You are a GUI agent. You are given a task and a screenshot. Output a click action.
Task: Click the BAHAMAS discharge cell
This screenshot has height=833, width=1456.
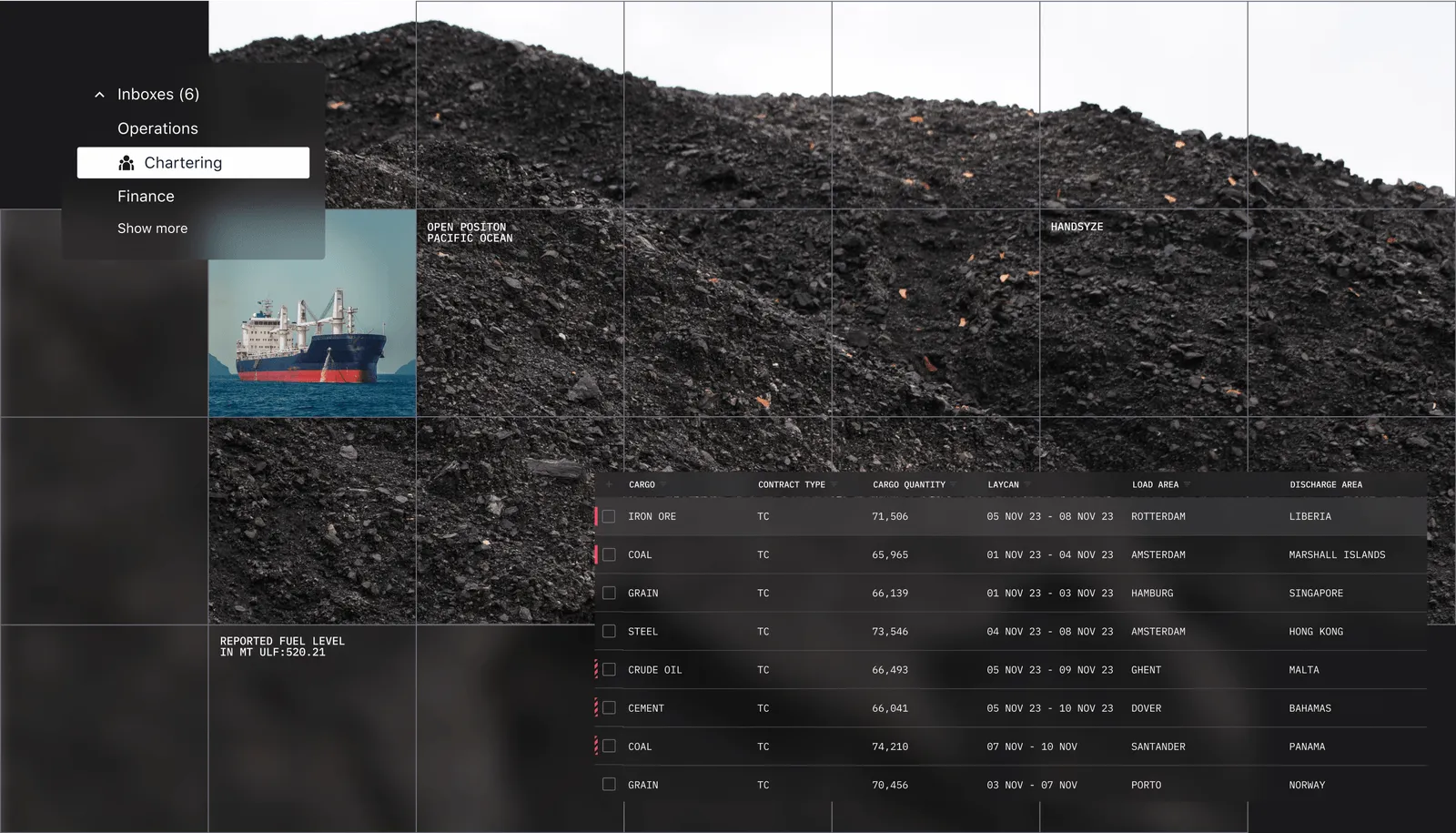1310,707
